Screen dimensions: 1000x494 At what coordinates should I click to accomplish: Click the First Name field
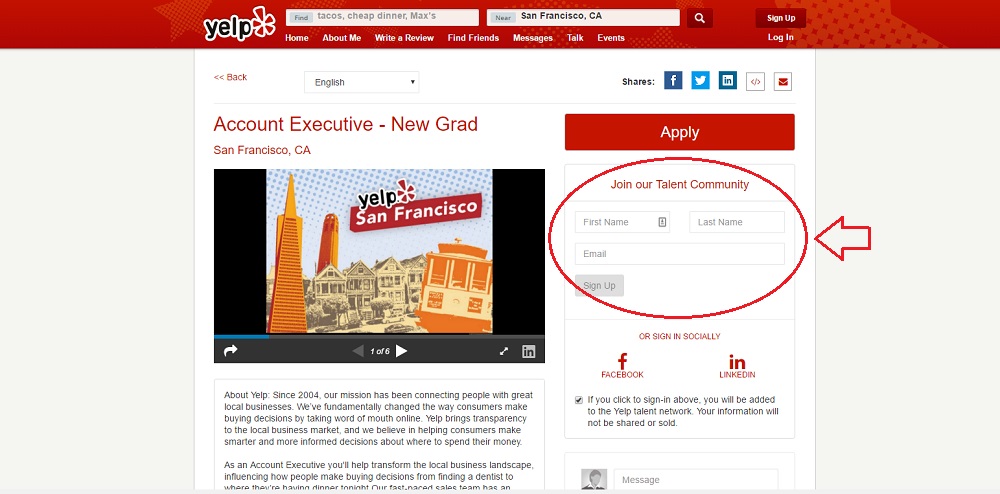pos(622,222)
